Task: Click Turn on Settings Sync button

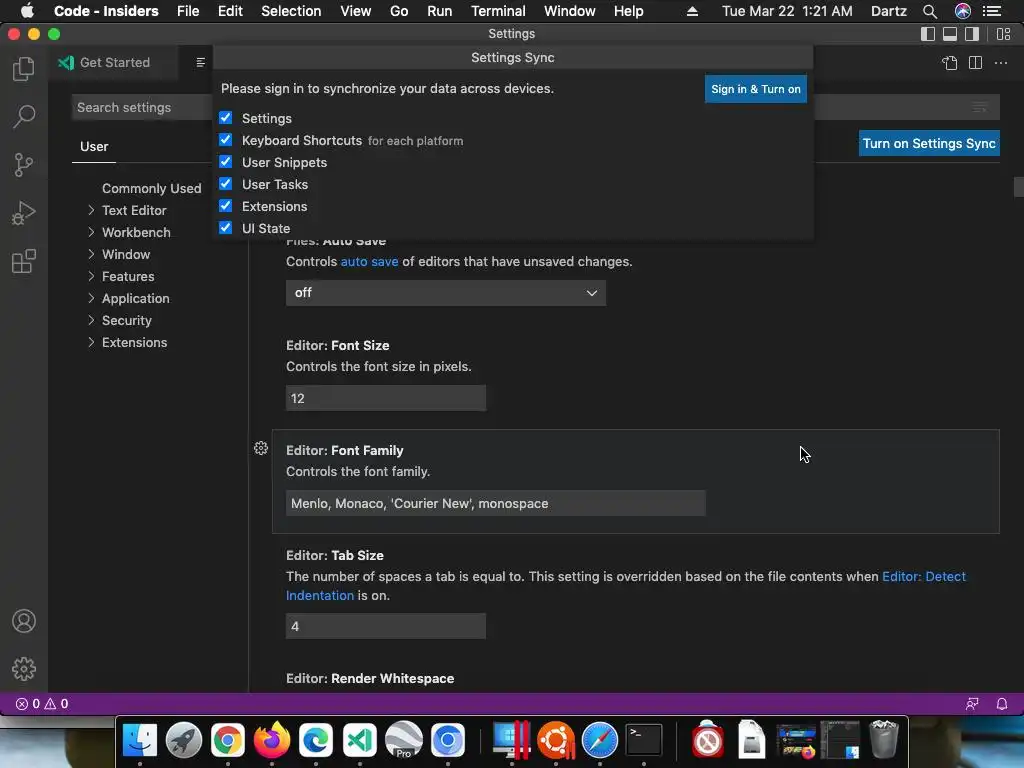Action: coord(929,144)
